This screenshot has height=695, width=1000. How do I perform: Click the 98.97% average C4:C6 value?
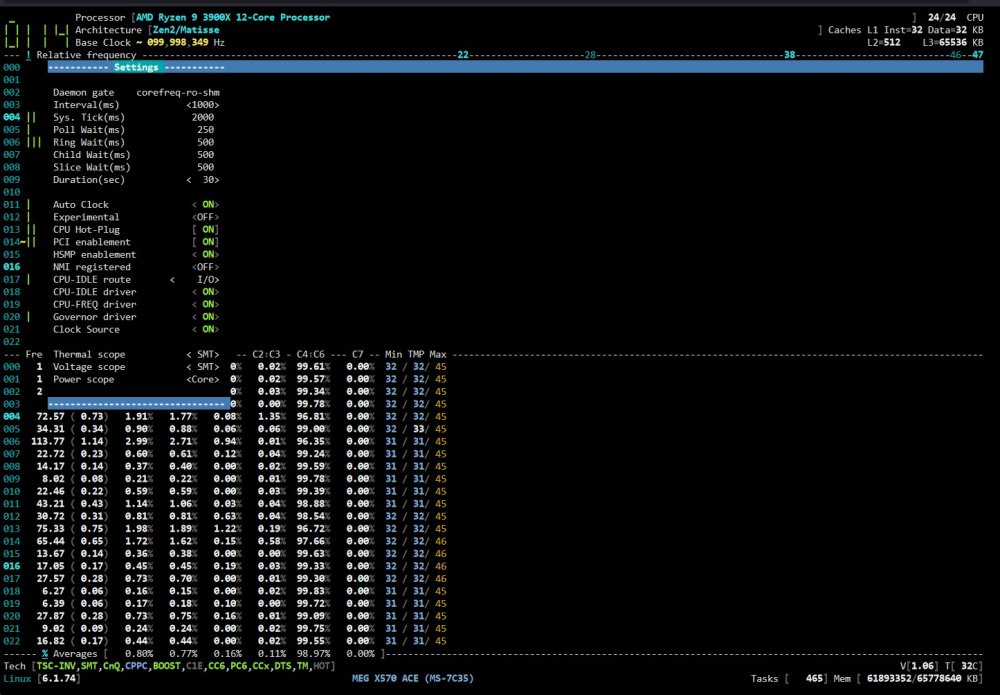point(314,654)
